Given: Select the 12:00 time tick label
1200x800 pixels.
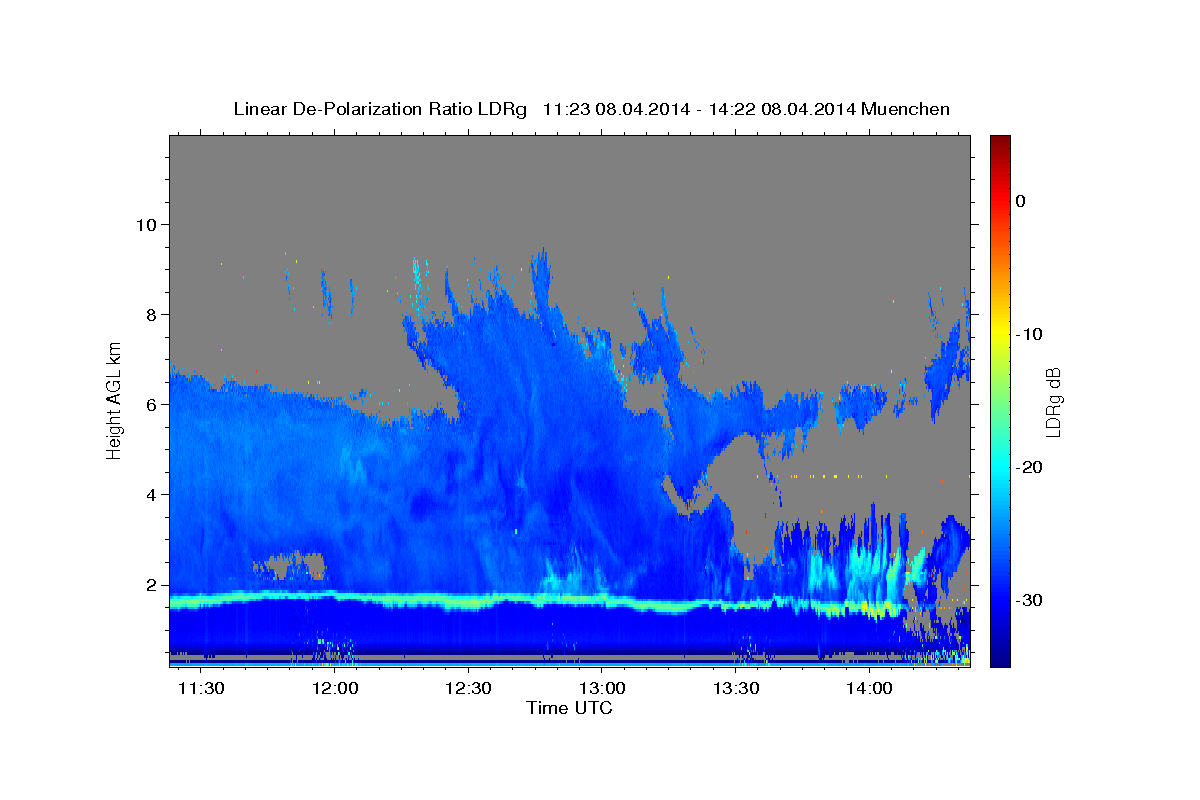Looking at the screenshot, I should pyautogui.click(x=335, y=689).
